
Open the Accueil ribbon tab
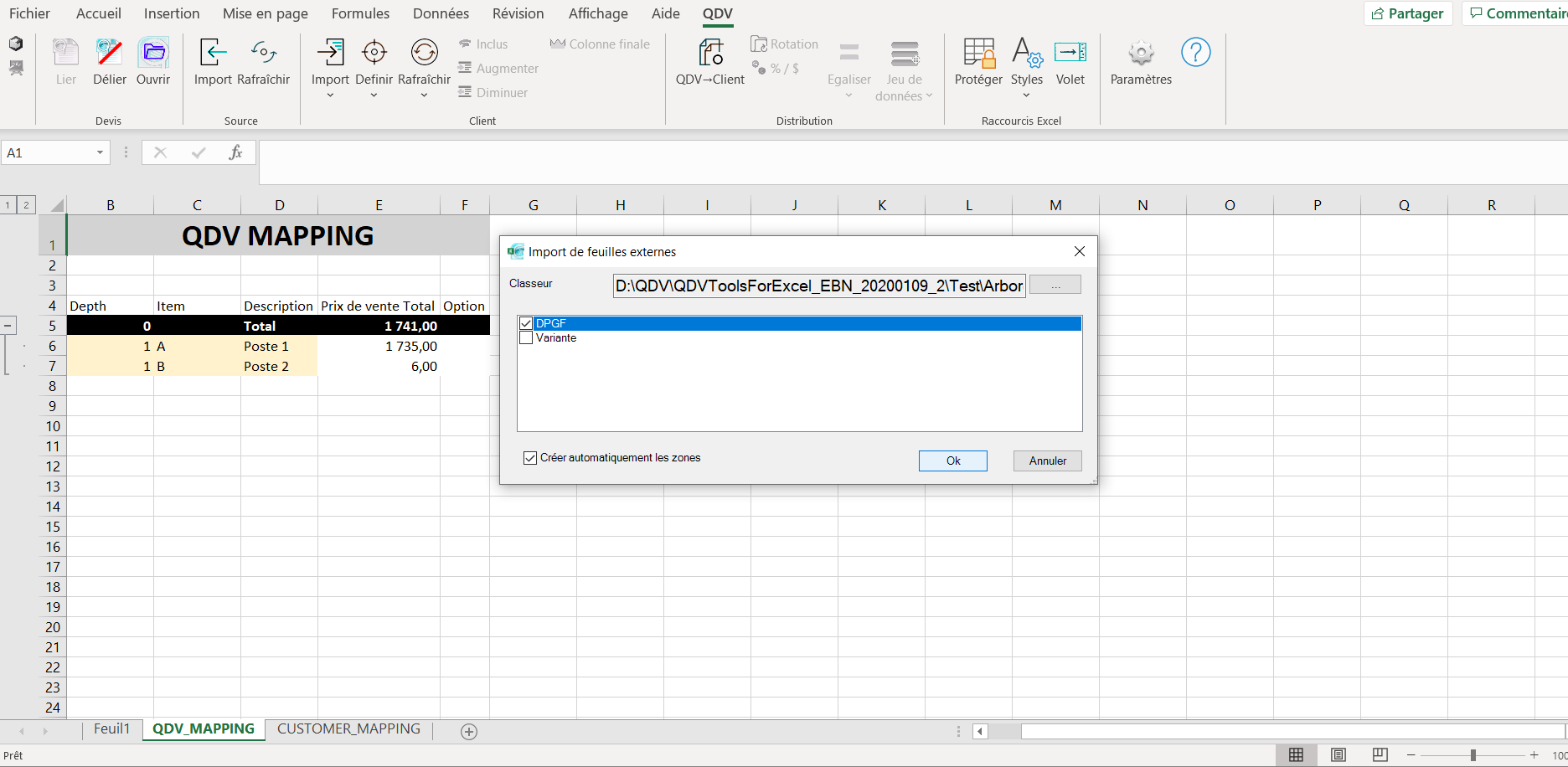(99, 13)
